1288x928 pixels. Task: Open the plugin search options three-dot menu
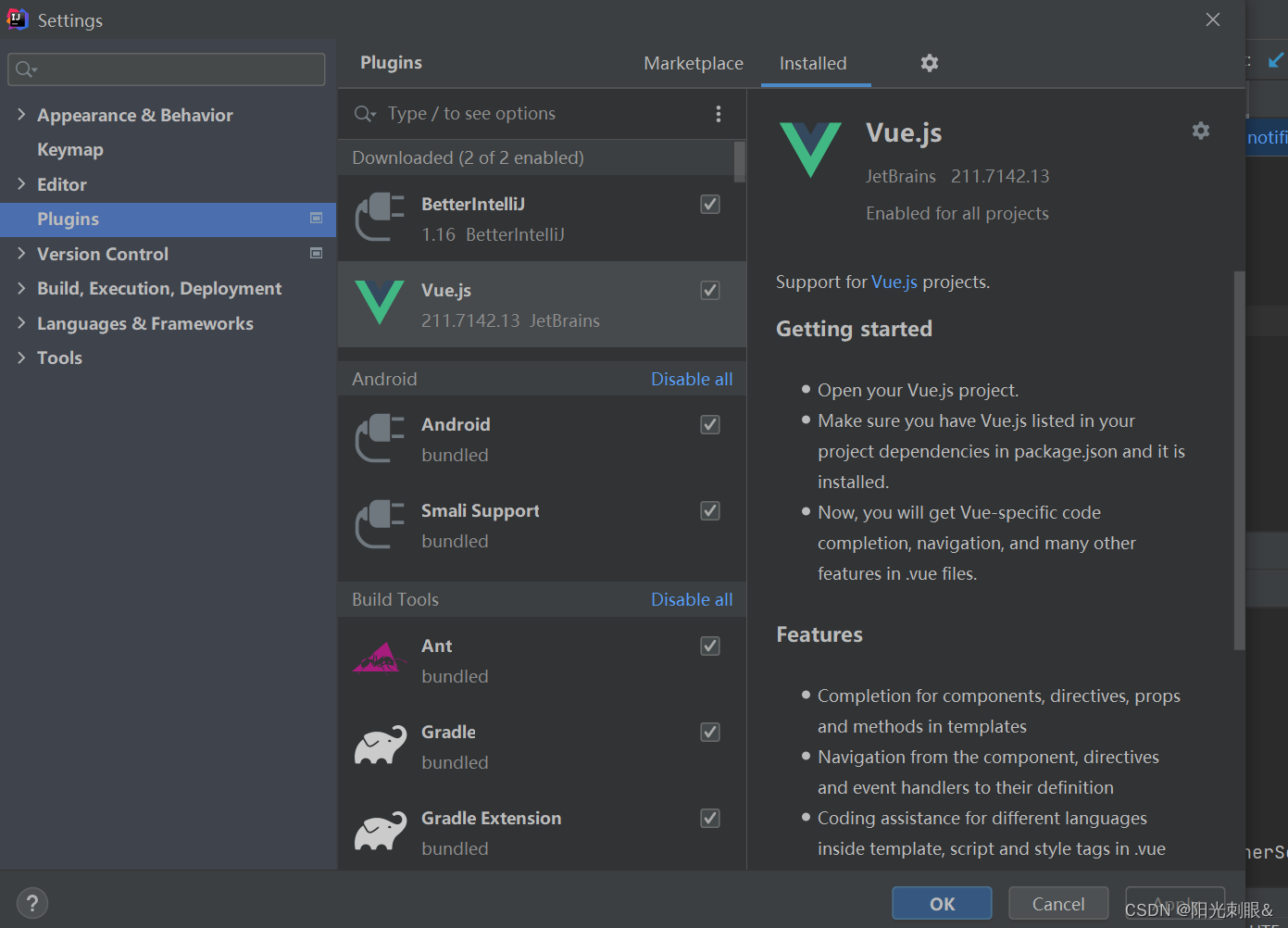(719, 114)
